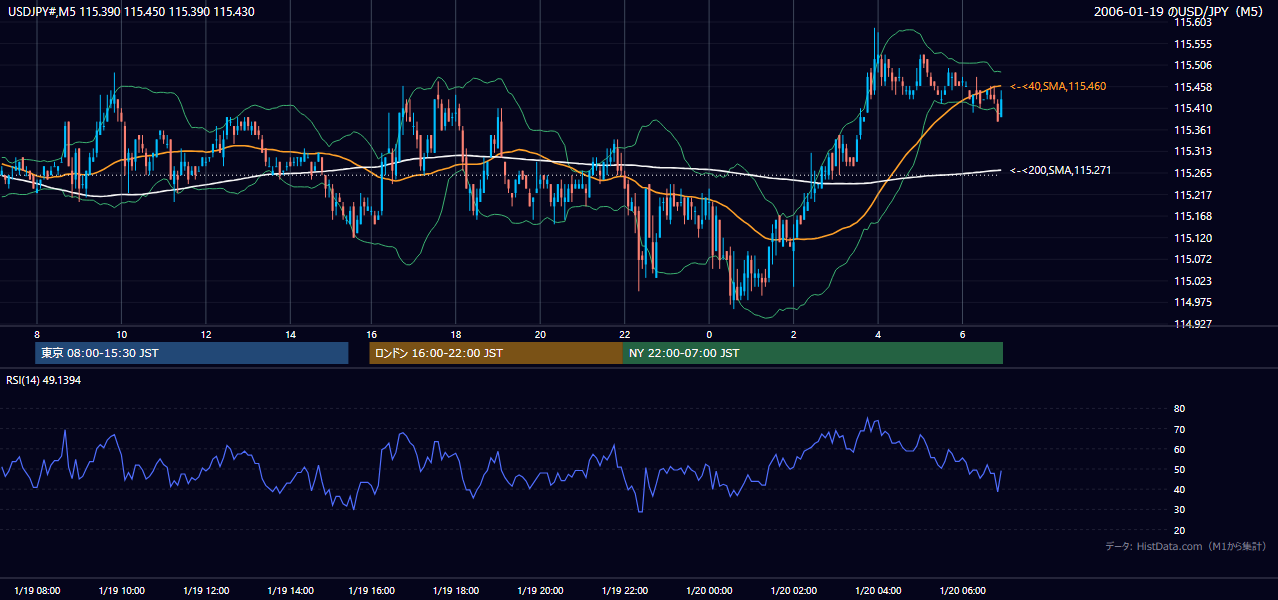Click the 1/19 18:00 bottom date label
Viewport: 1278px width, 600px height.
pos(456,590)
